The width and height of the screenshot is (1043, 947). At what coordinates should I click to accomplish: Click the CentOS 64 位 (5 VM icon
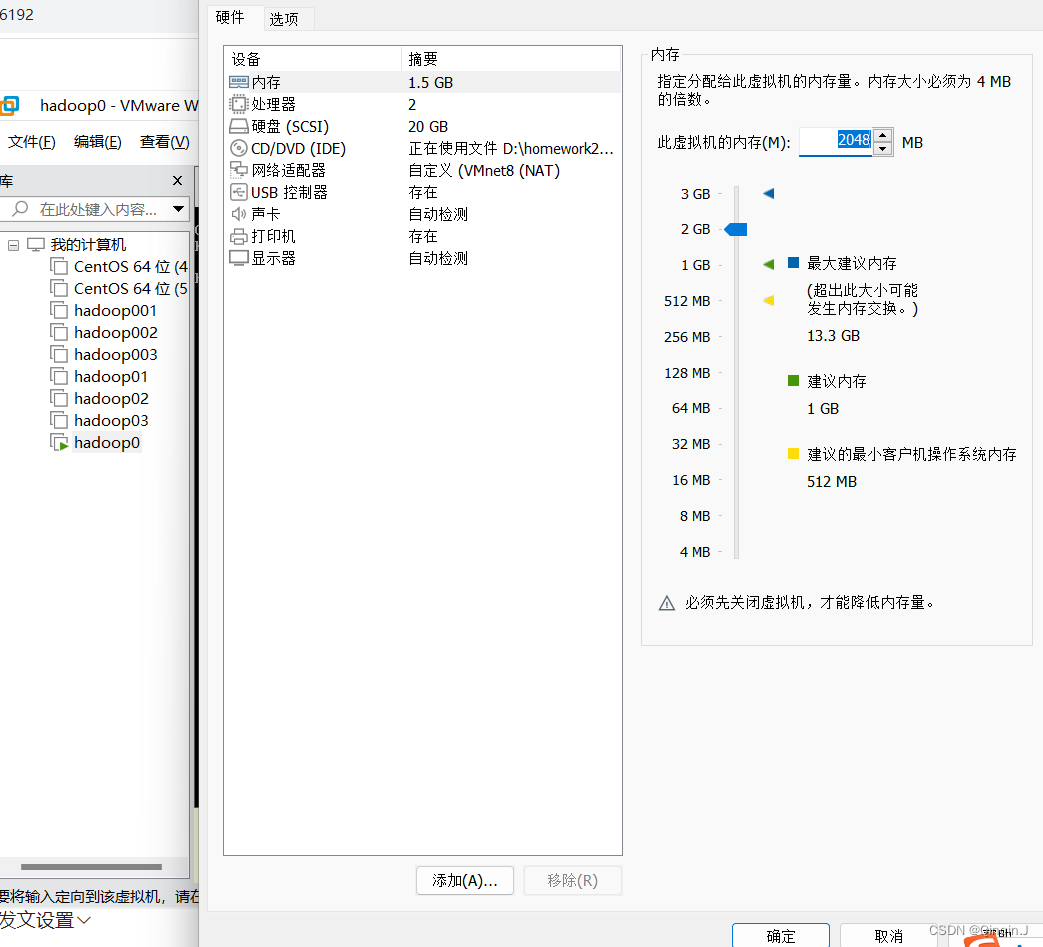tap(59, 289)
